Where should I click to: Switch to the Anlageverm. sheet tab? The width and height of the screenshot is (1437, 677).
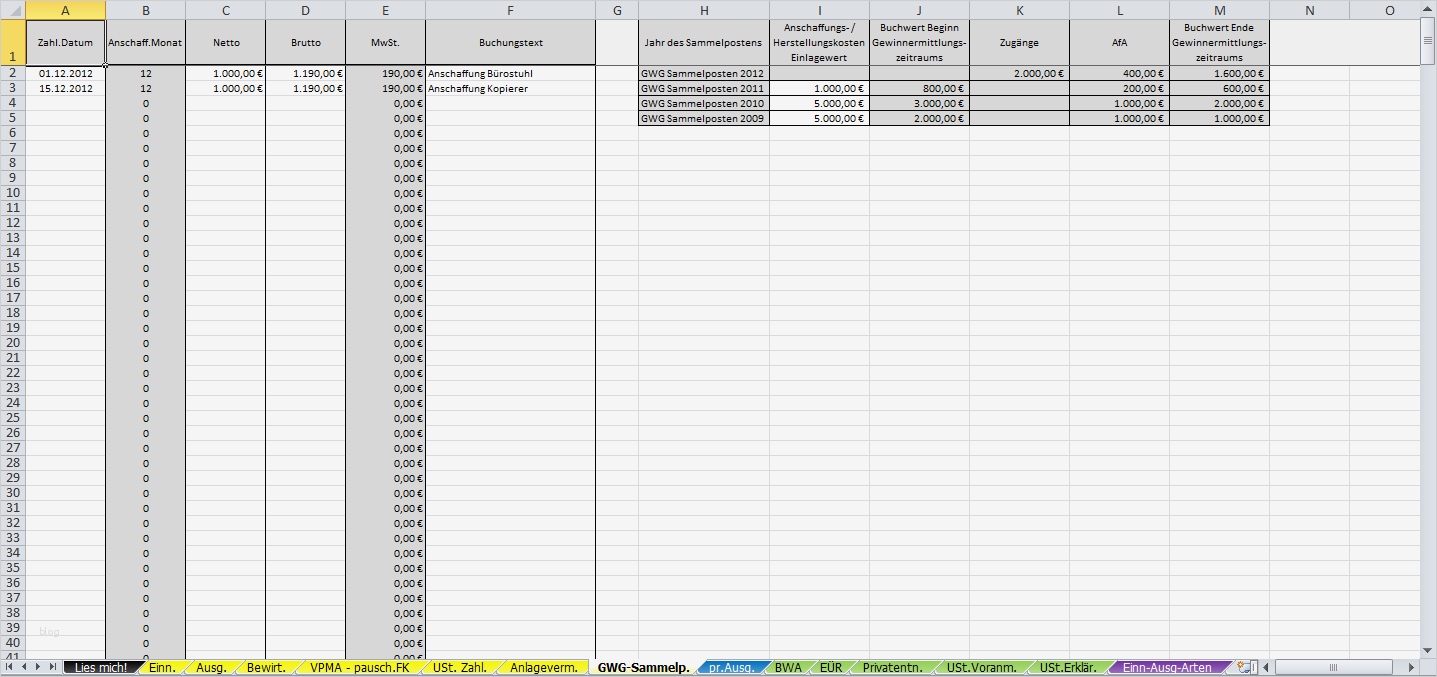(543, 665)
